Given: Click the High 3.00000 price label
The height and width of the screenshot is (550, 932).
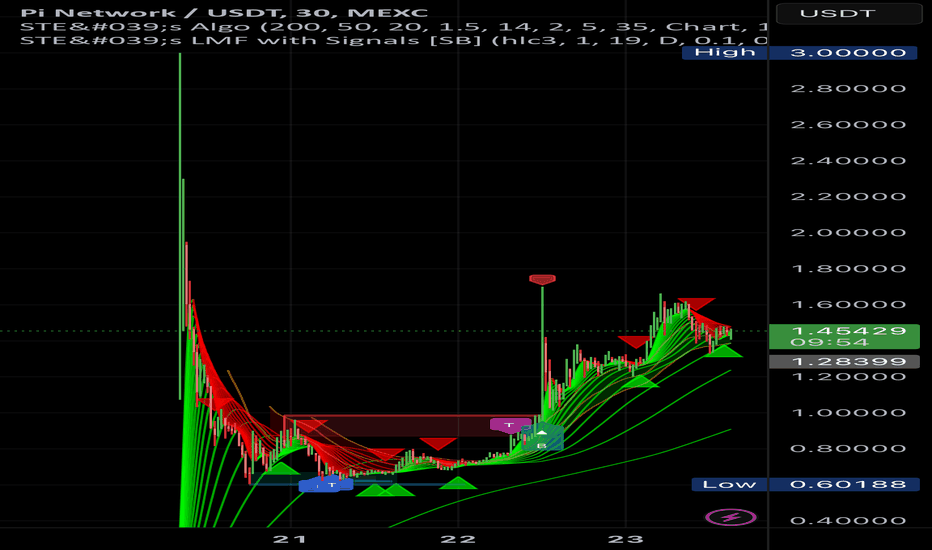Looking at the screenshot, I should [x=799, y=53].
